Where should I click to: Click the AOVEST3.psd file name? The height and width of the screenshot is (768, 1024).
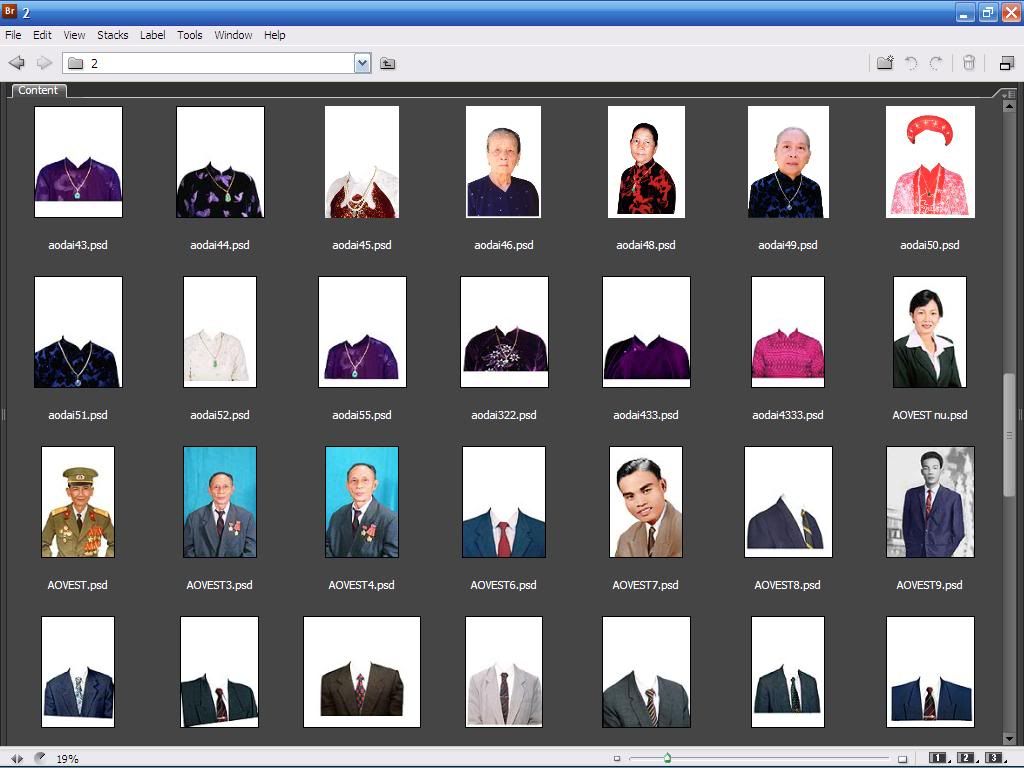pos(219,585)
